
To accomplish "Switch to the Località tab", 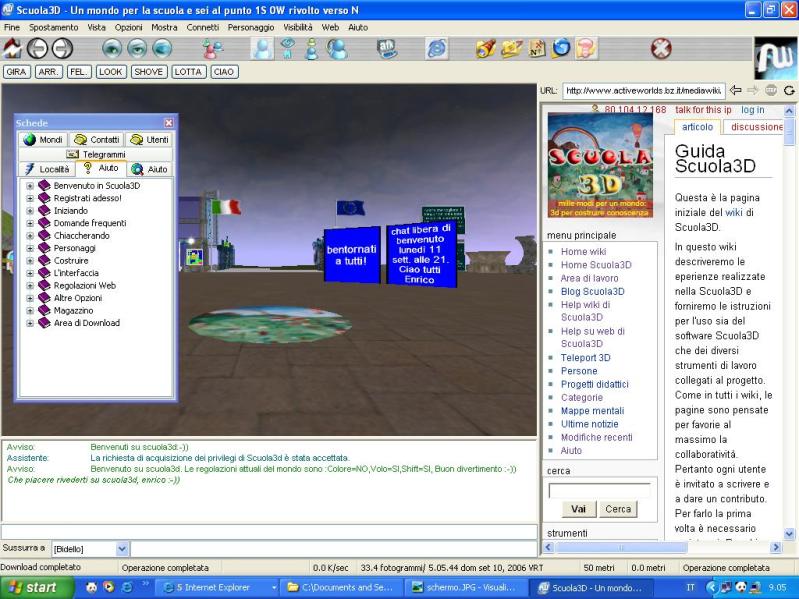I will pyautogui.click(x=47, y=169).
